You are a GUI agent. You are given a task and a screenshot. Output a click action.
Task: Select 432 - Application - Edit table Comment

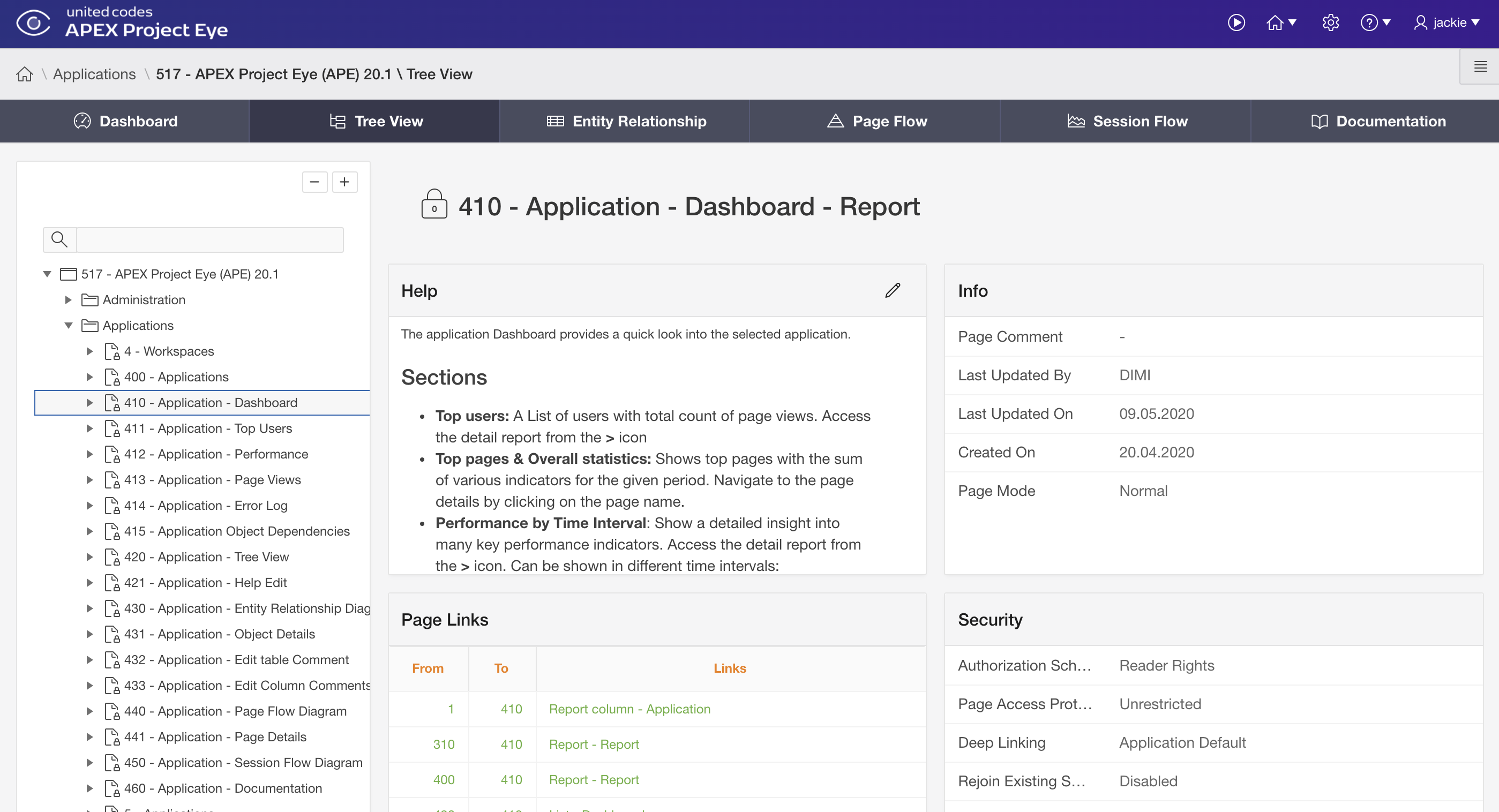[x=236, y=659]
